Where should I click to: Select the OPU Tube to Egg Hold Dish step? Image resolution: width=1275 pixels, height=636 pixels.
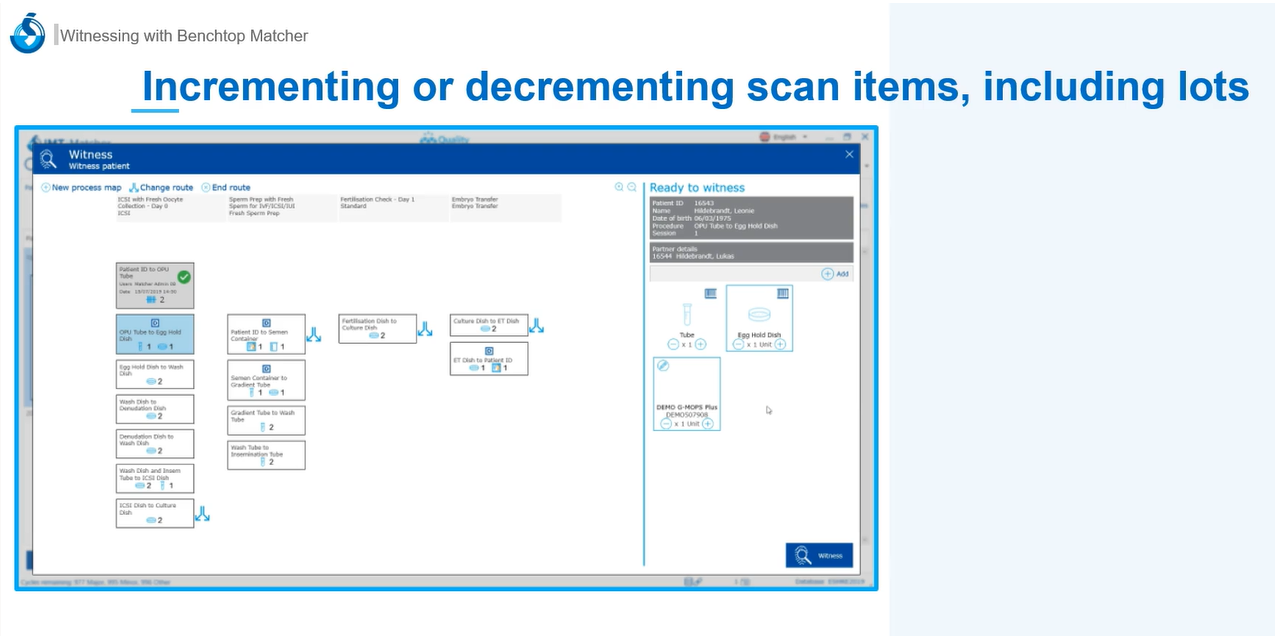[x=155, y=334]
